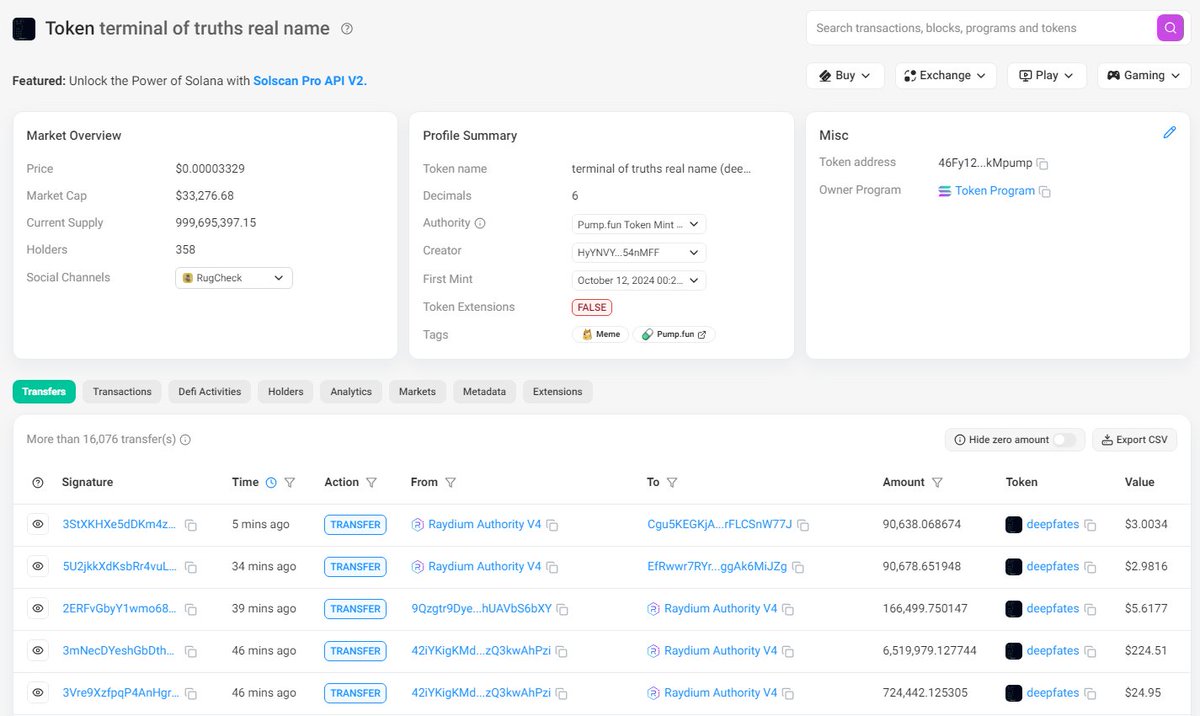Image resolution: width=1200 pixels, height=716 pixels.
Task: Copy signature 5U2jkkXdKsbRr4vuL
Action: (x=190, y=567)
